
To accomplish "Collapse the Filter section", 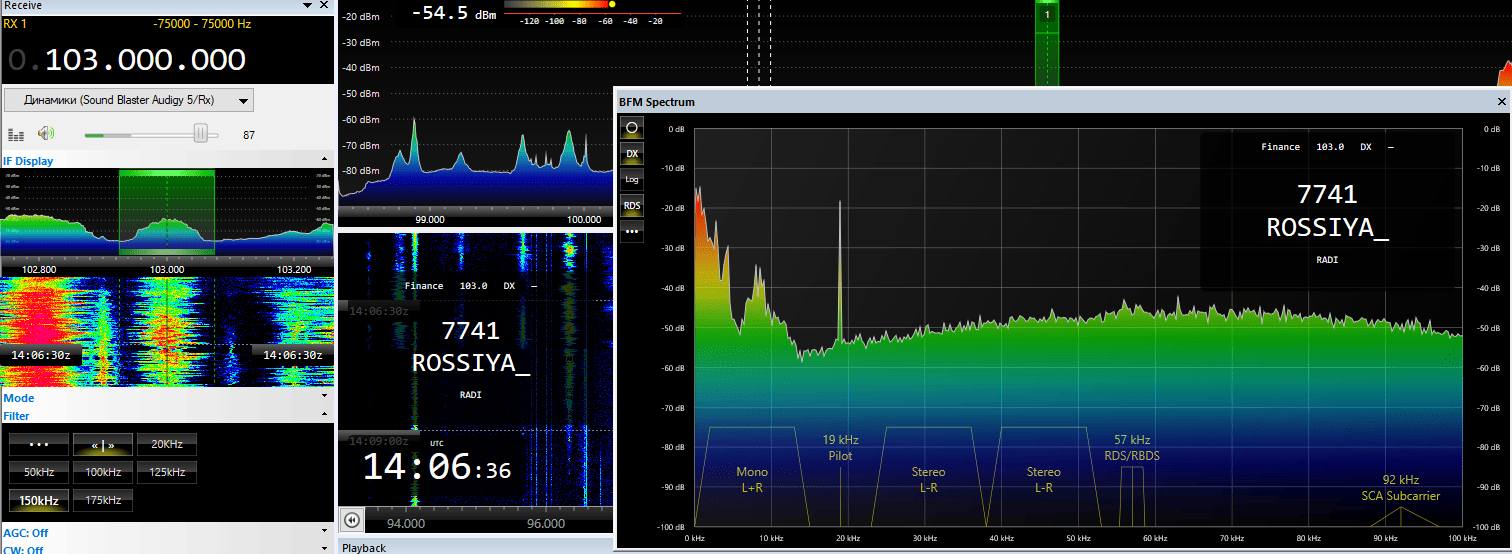I will click(x=324, y=416).
